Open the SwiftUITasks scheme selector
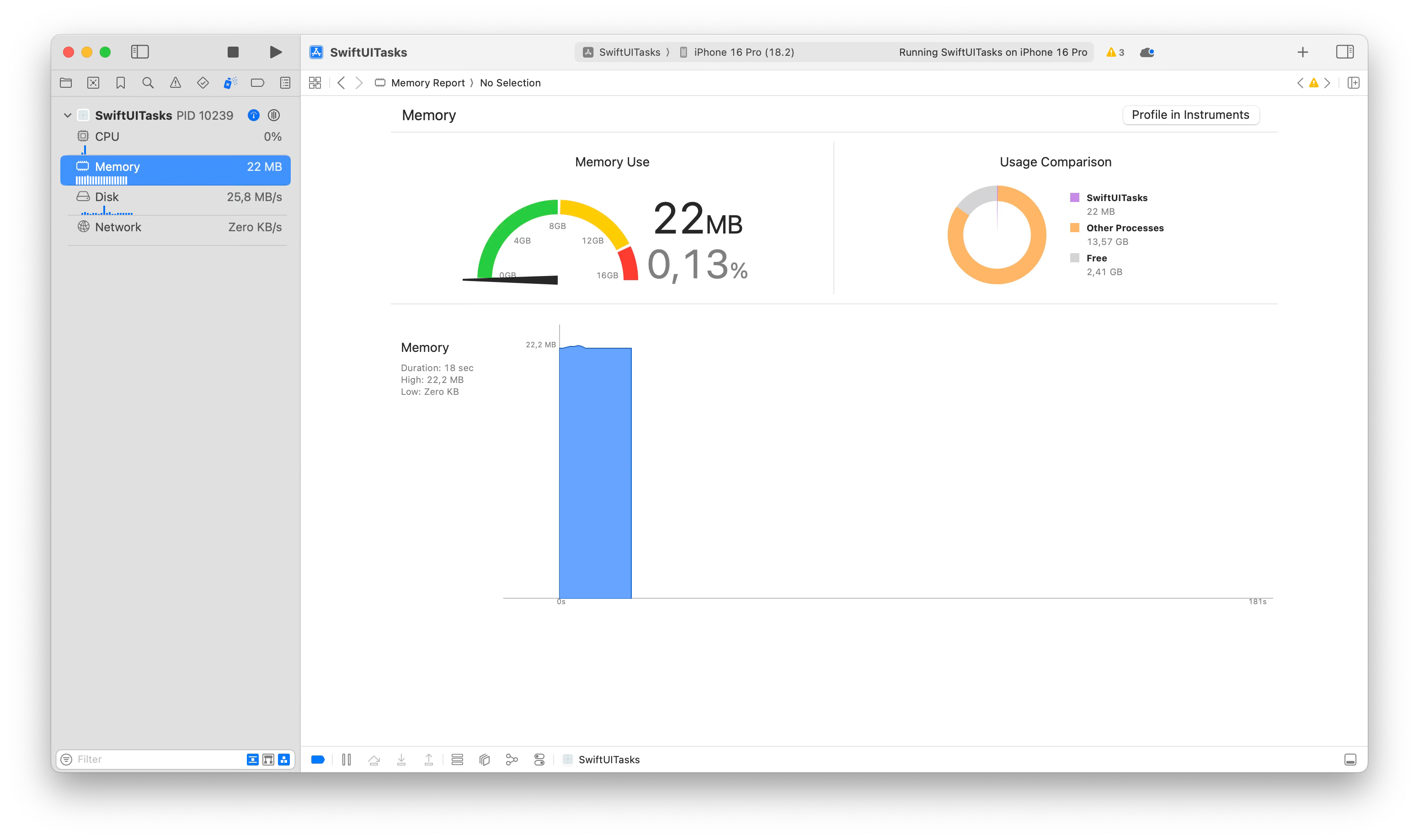The height and width of the screenshot is (840, 1419). click(x=623, y=52)
